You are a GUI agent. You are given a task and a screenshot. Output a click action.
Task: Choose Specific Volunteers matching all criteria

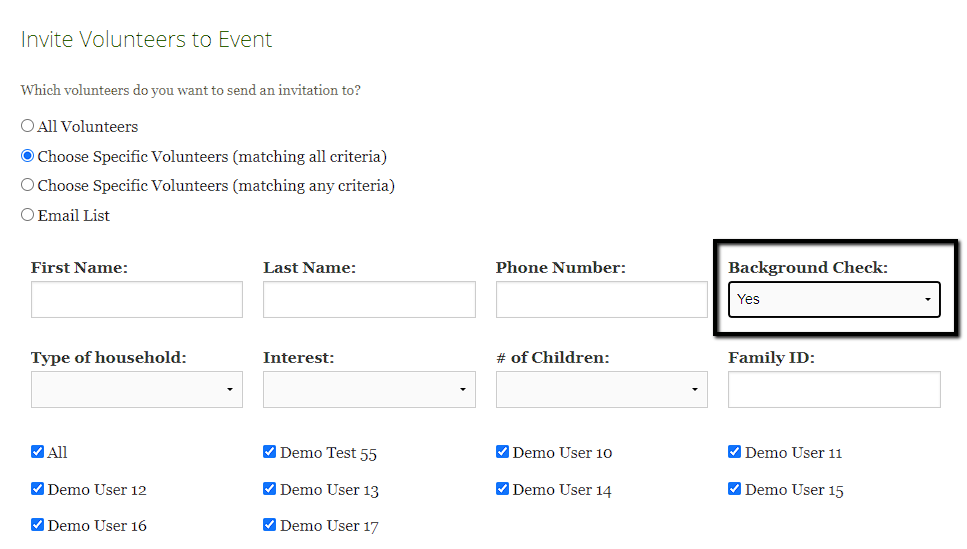28,156
